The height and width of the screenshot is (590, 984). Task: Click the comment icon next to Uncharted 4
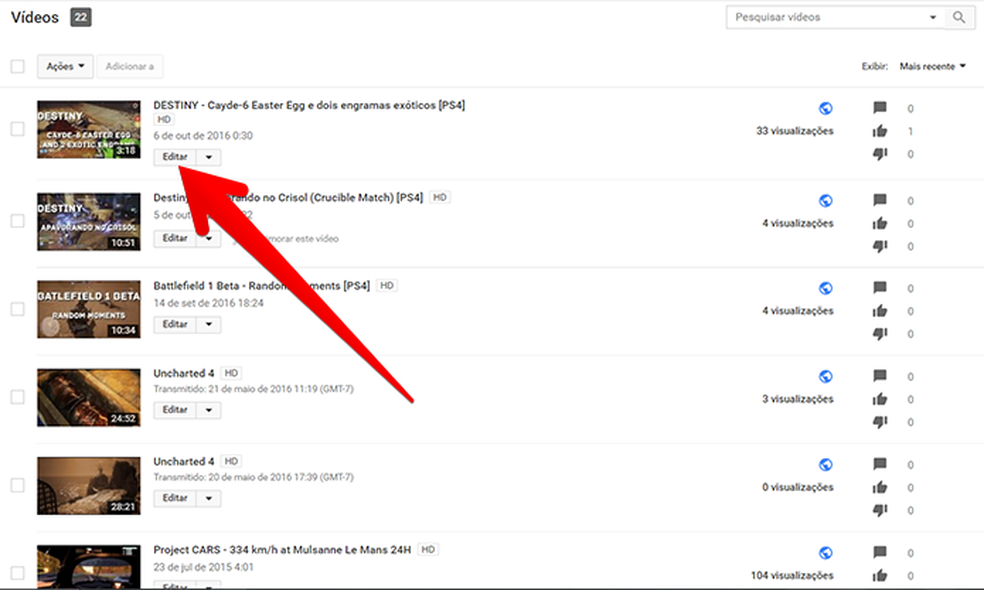point(880,376)
